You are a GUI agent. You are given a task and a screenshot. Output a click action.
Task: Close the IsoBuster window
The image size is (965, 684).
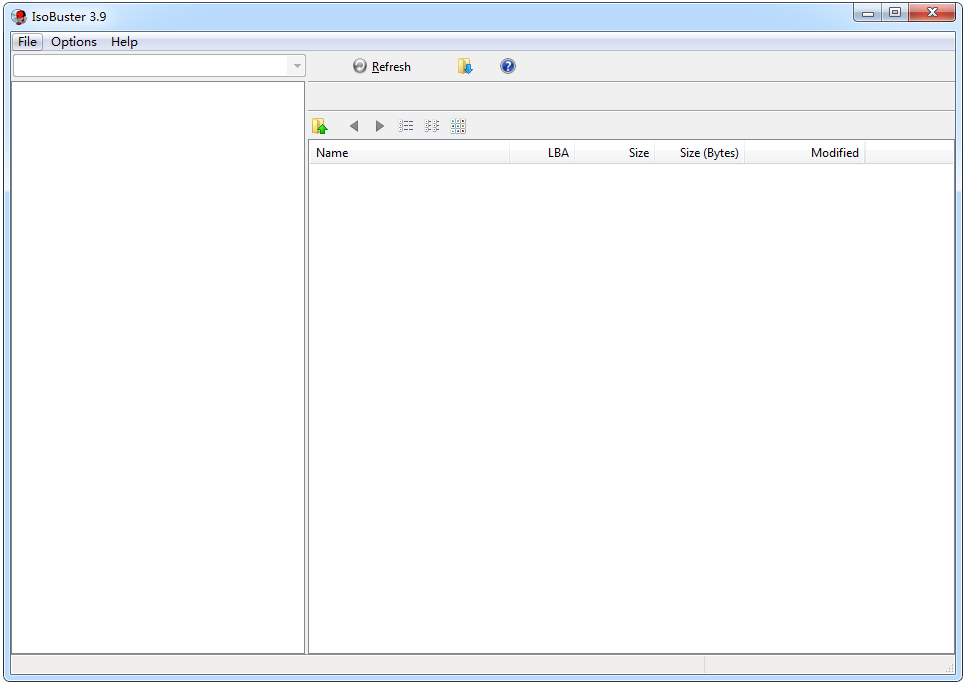[x=932, y=12]
